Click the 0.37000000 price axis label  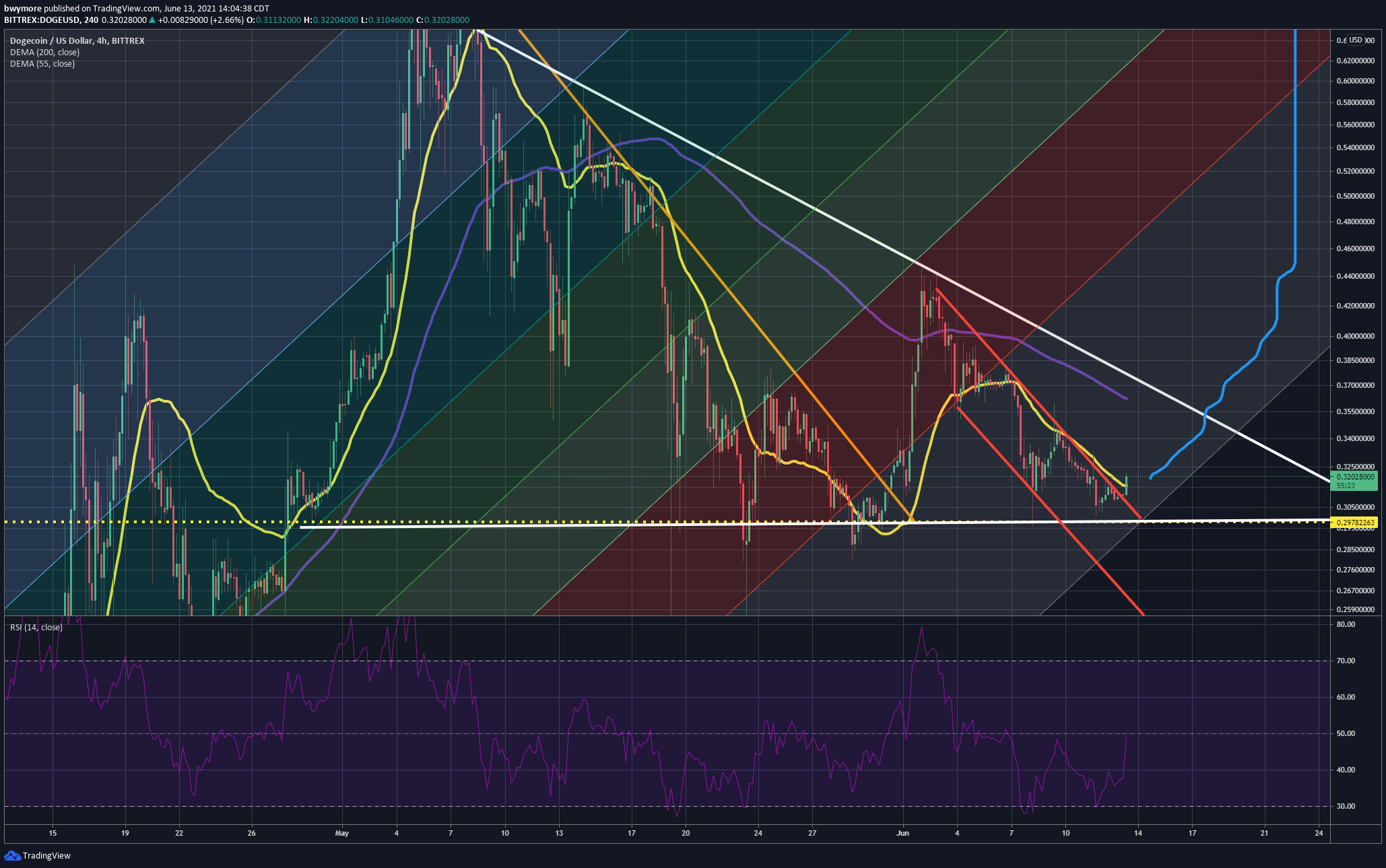point(1355,386)
